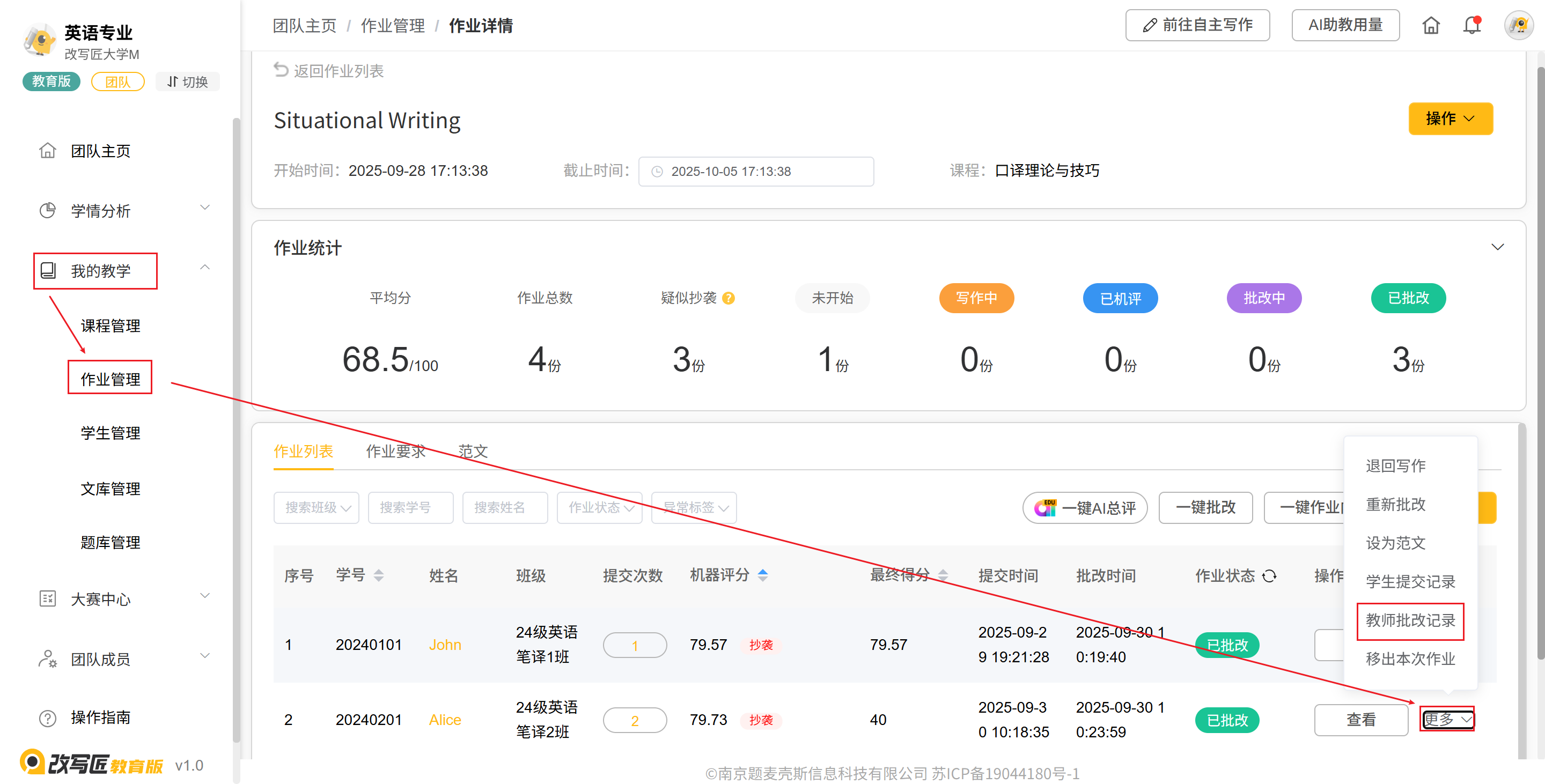Click the 切换 switch team toggle
This screenshot has height=784, width=1545.
187,82
